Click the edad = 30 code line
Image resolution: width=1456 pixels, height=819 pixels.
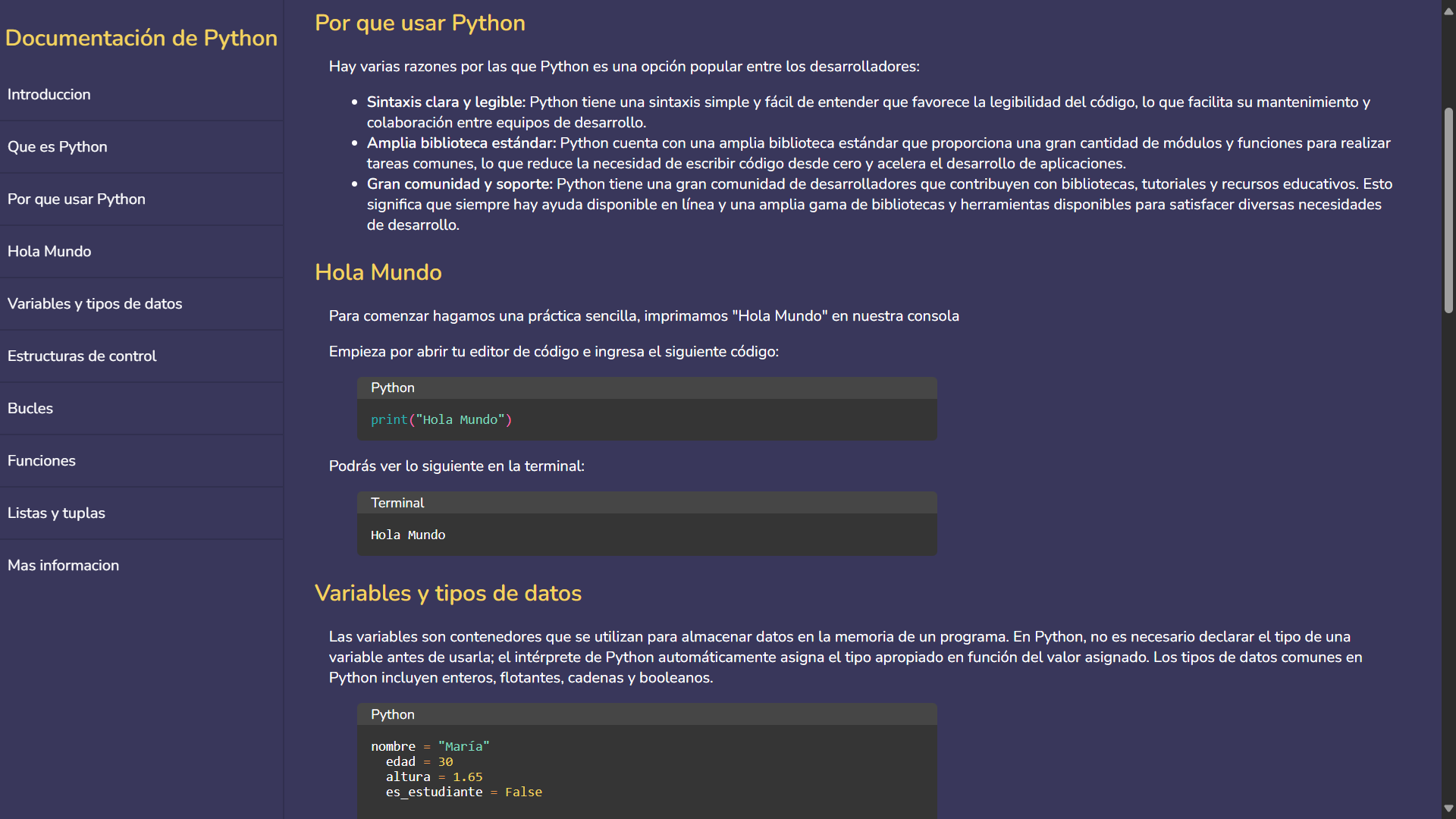[x=419, y=762]
